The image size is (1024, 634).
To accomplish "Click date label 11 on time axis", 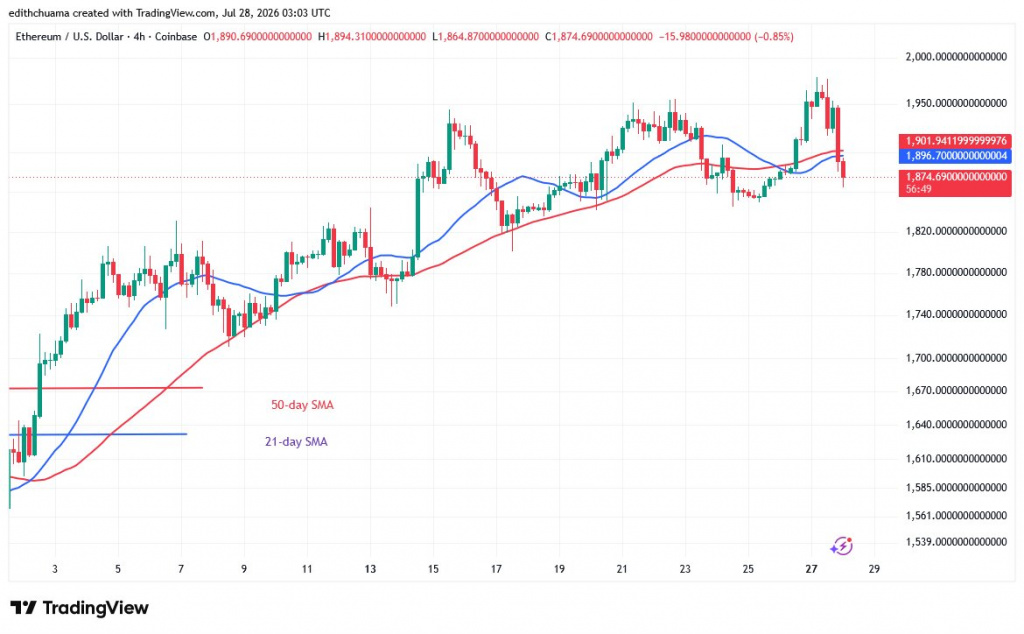I will click(x=307, y=569).
